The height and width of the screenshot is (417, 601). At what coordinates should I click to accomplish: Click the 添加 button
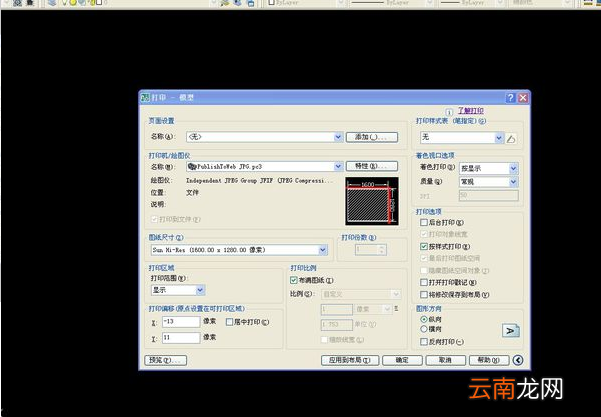pyautogui.click(x=372, y=137)
